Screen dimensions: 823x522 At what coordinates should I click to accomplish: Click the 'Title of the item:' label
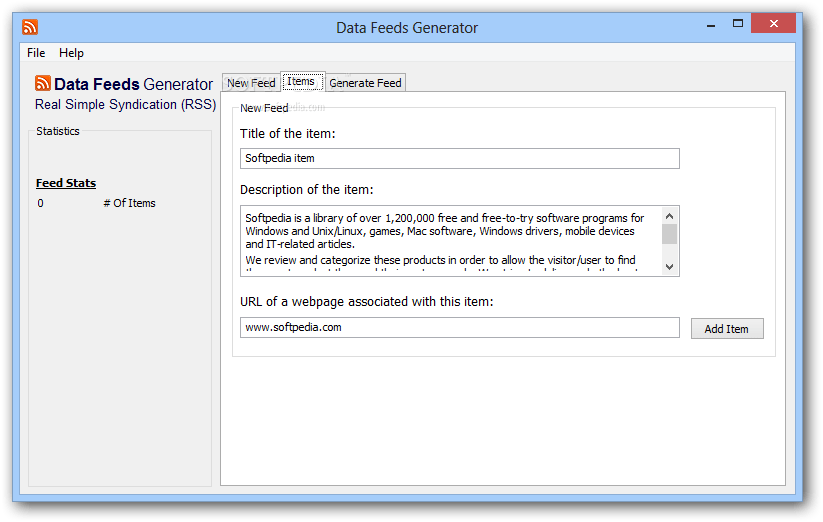288,134
